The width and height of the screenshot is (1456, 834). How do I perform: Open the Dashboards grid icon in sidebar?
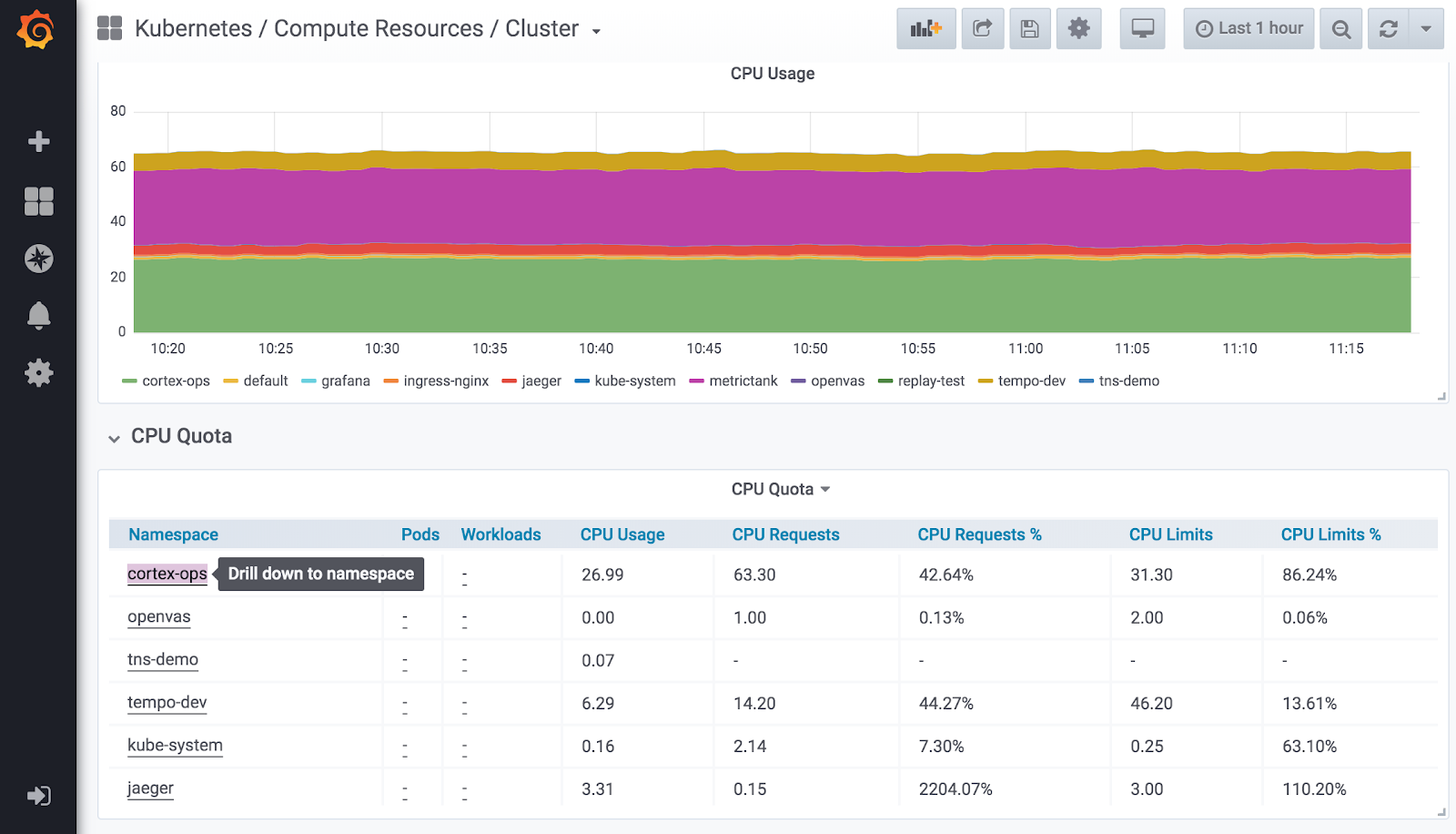tap(38, 201)
